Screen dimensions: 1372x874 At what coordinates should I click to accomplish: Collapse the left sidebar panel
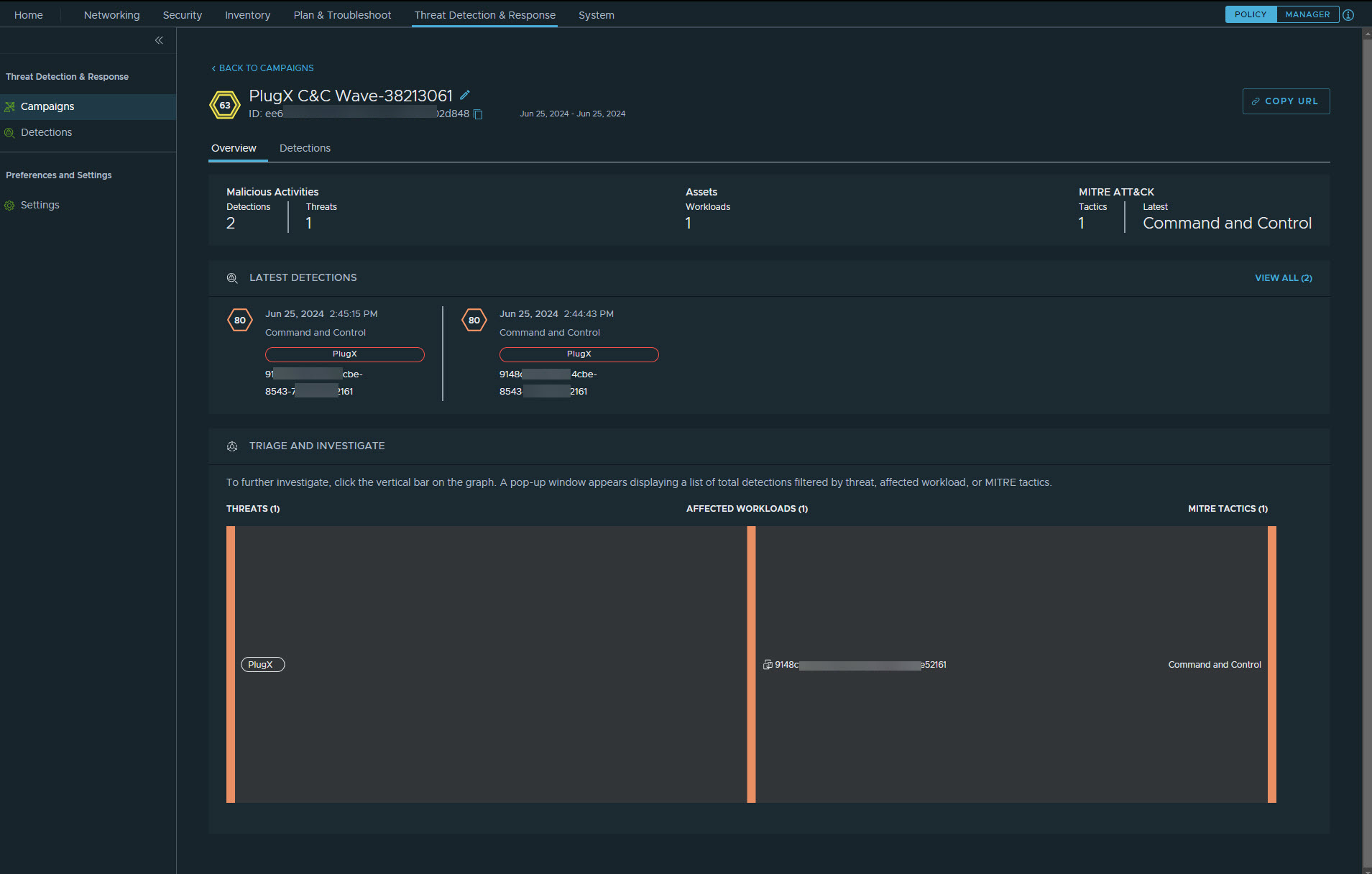coord(159,40)
